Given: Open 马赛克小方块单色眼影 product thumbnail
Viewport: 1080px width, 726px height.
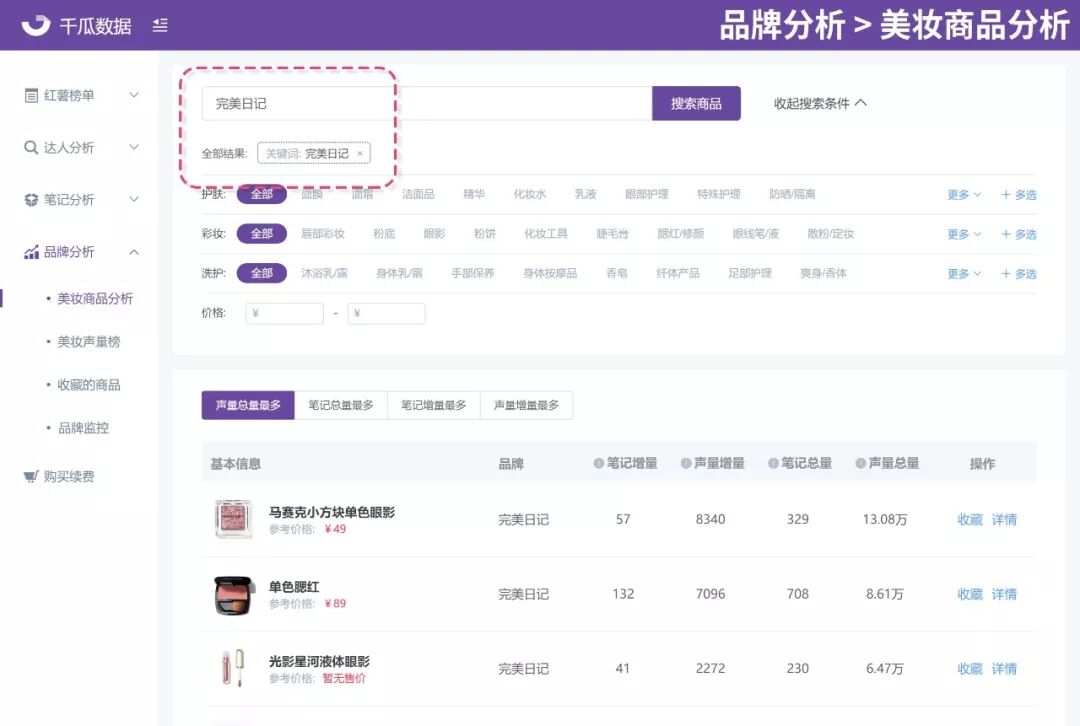Looking at the screenshot, I should 234,519.
